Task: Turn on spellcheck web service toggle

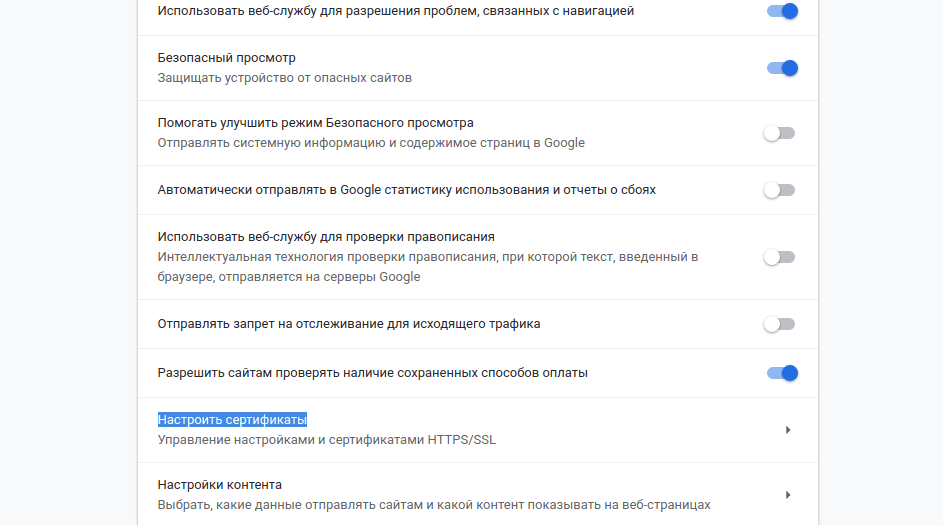Action: [779, 257]
